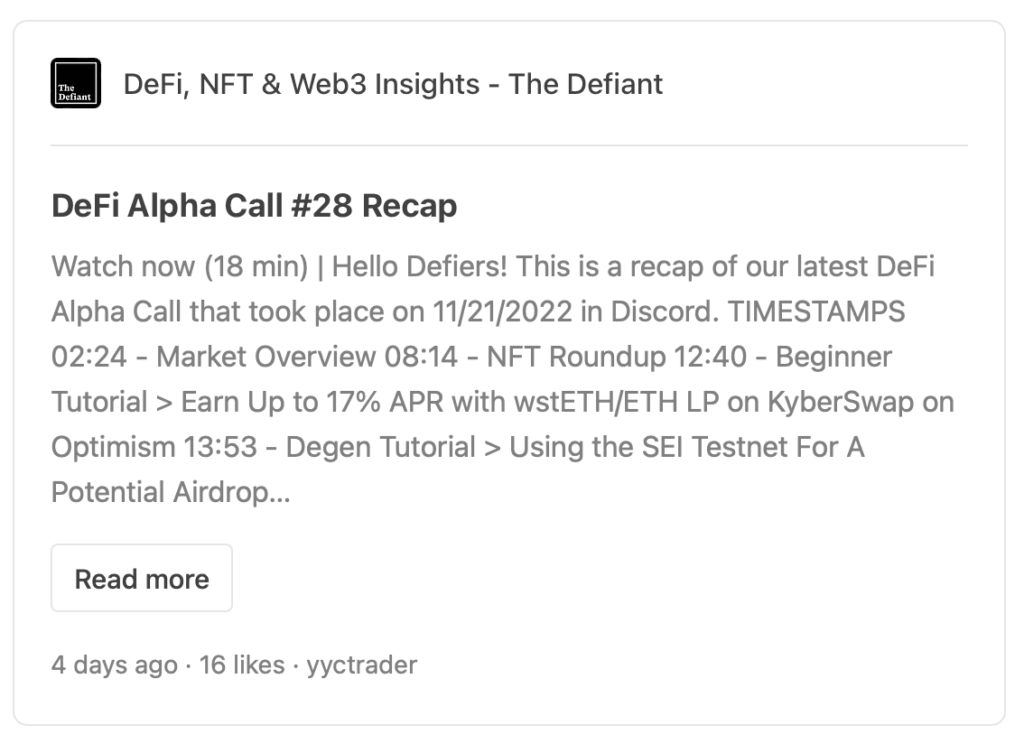Click the truncated Potential Airdrop… text

pyautogui.click(x=171, y=493)
